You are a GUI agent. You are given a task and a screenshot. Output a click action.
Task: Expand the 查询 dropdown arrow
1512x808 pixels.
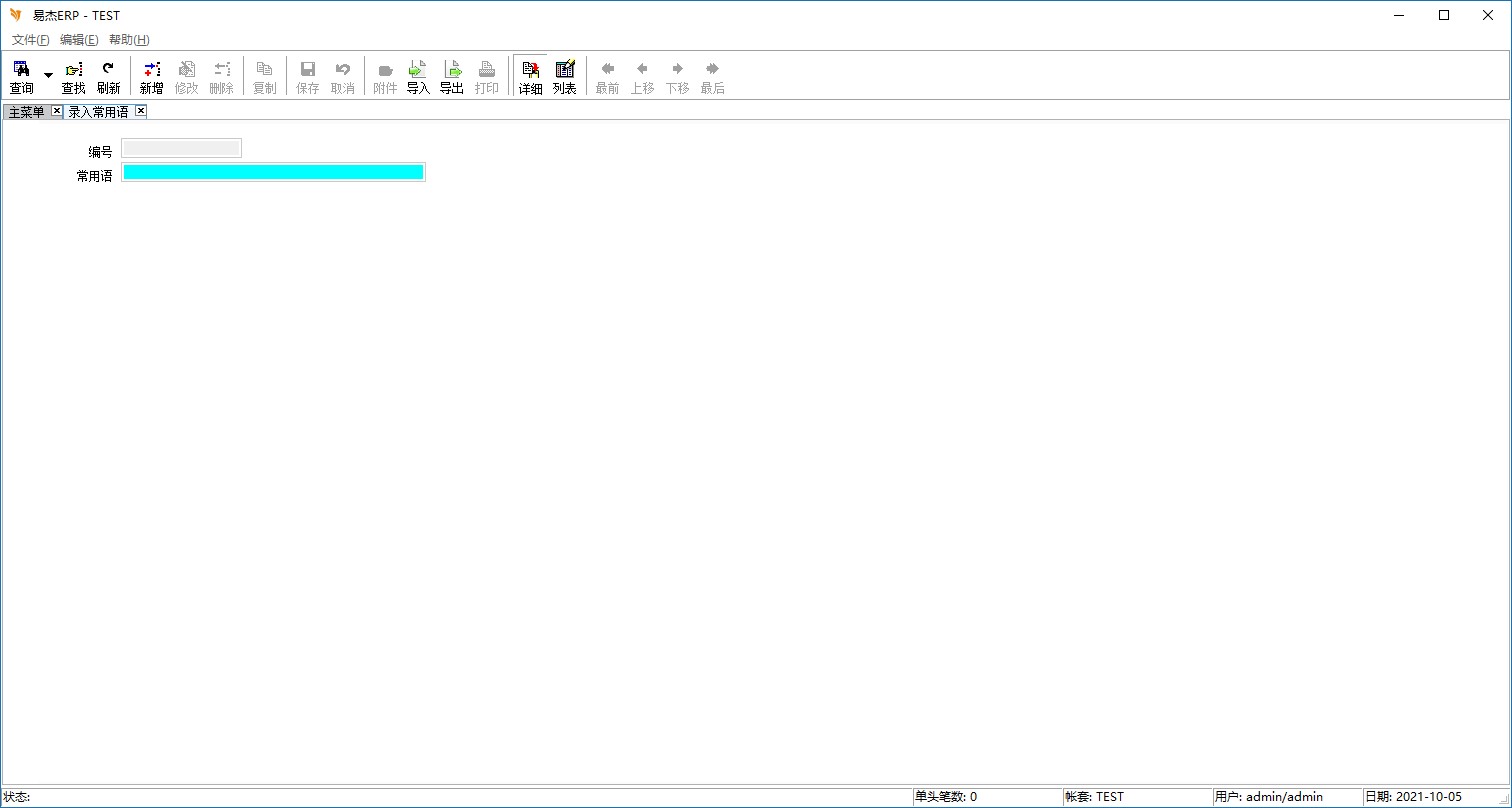point(48,76)
